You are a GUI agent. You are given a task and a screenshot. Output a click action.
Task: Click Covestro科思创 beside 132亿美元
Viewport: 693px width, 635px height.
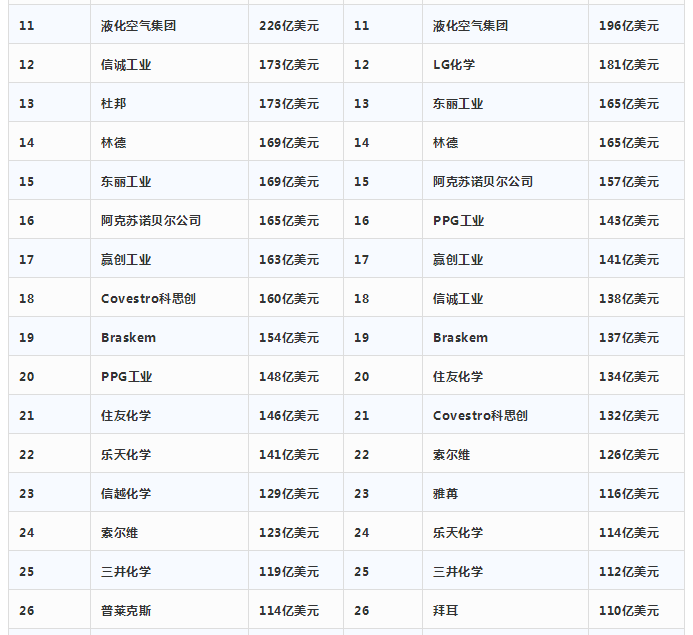(480, 416)
